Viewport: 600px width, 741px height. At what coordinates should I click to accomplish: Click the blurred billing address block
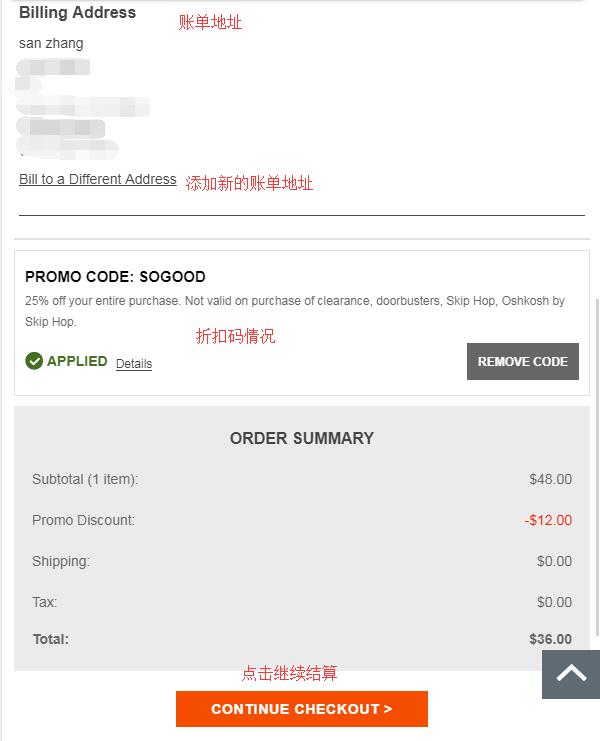tap(83, 108)
